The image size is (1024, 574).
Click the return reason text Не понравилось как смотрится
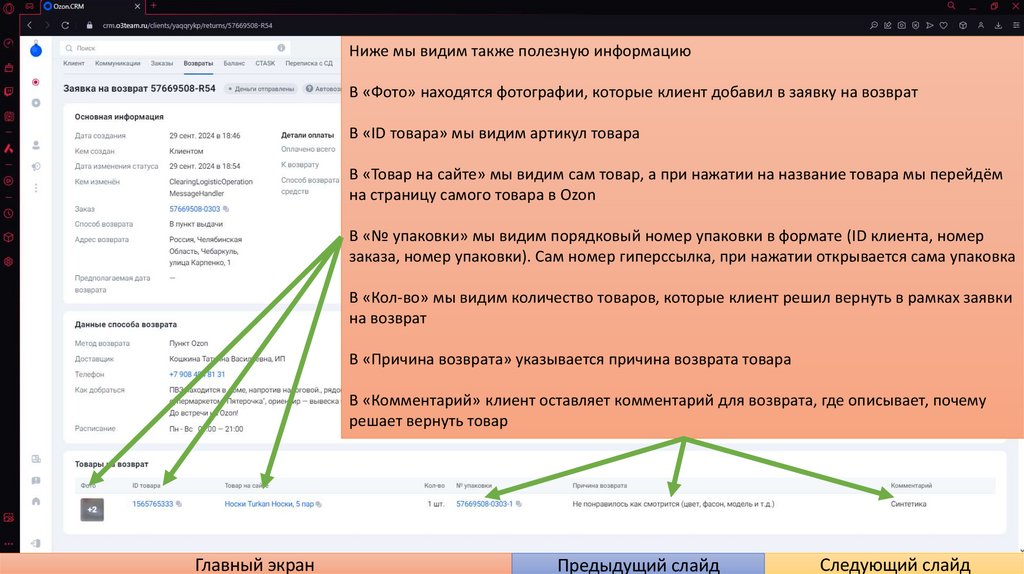point(673,504)
